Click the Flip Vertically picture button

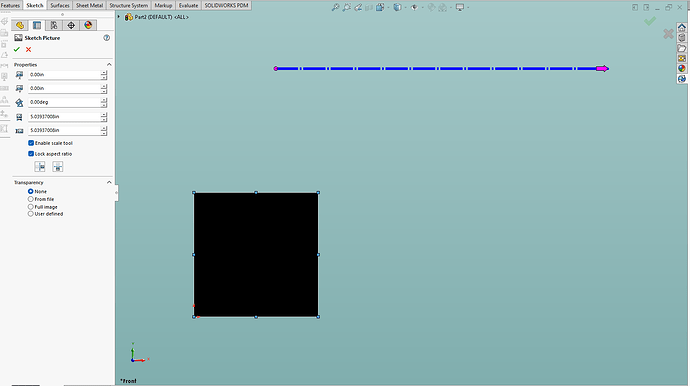pyautogui.click(x=58, y=166)
